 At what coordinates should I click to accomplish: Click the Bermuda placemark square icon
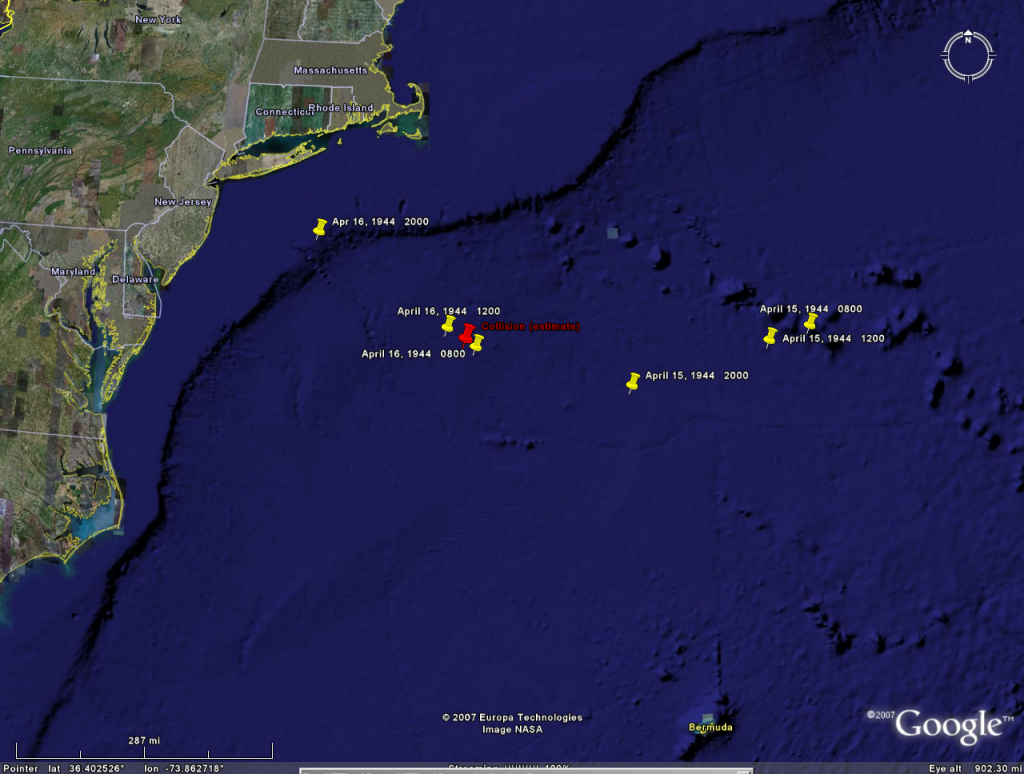point(709,718)
